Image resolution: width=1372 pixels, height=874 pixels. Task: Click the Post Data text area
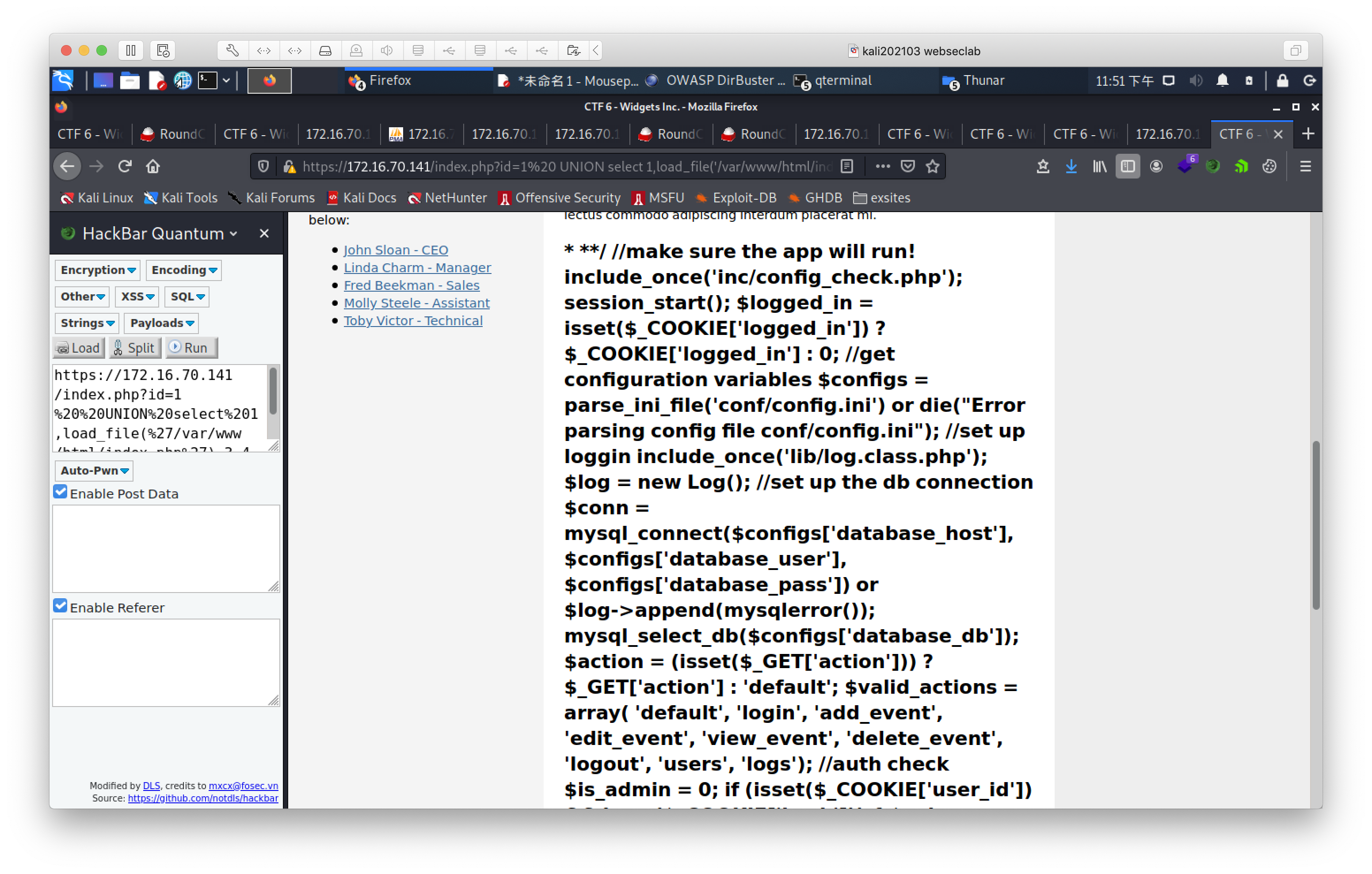click(x=166, y=549)
